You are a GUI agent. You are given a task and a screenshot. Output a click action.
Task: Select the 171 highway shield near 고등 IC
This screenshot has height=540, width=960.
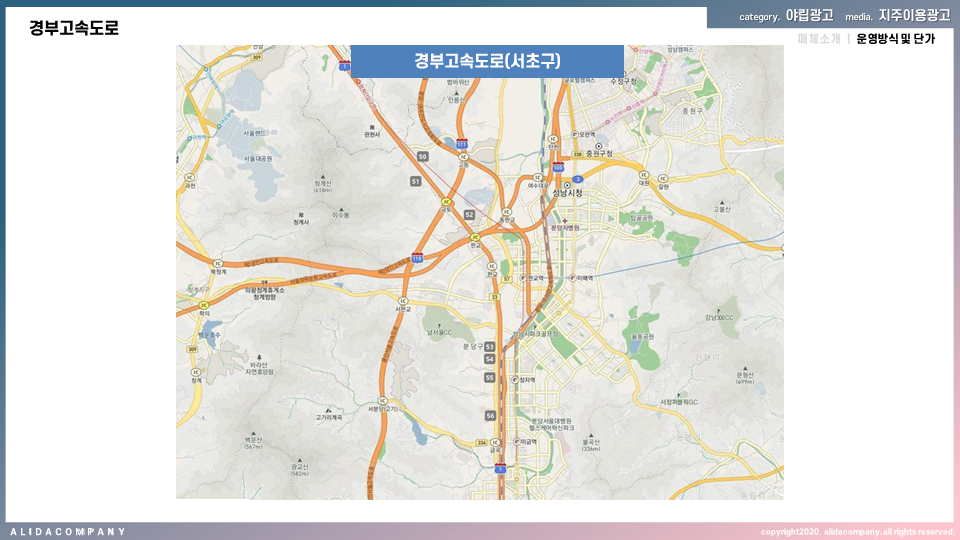[462, 144]
